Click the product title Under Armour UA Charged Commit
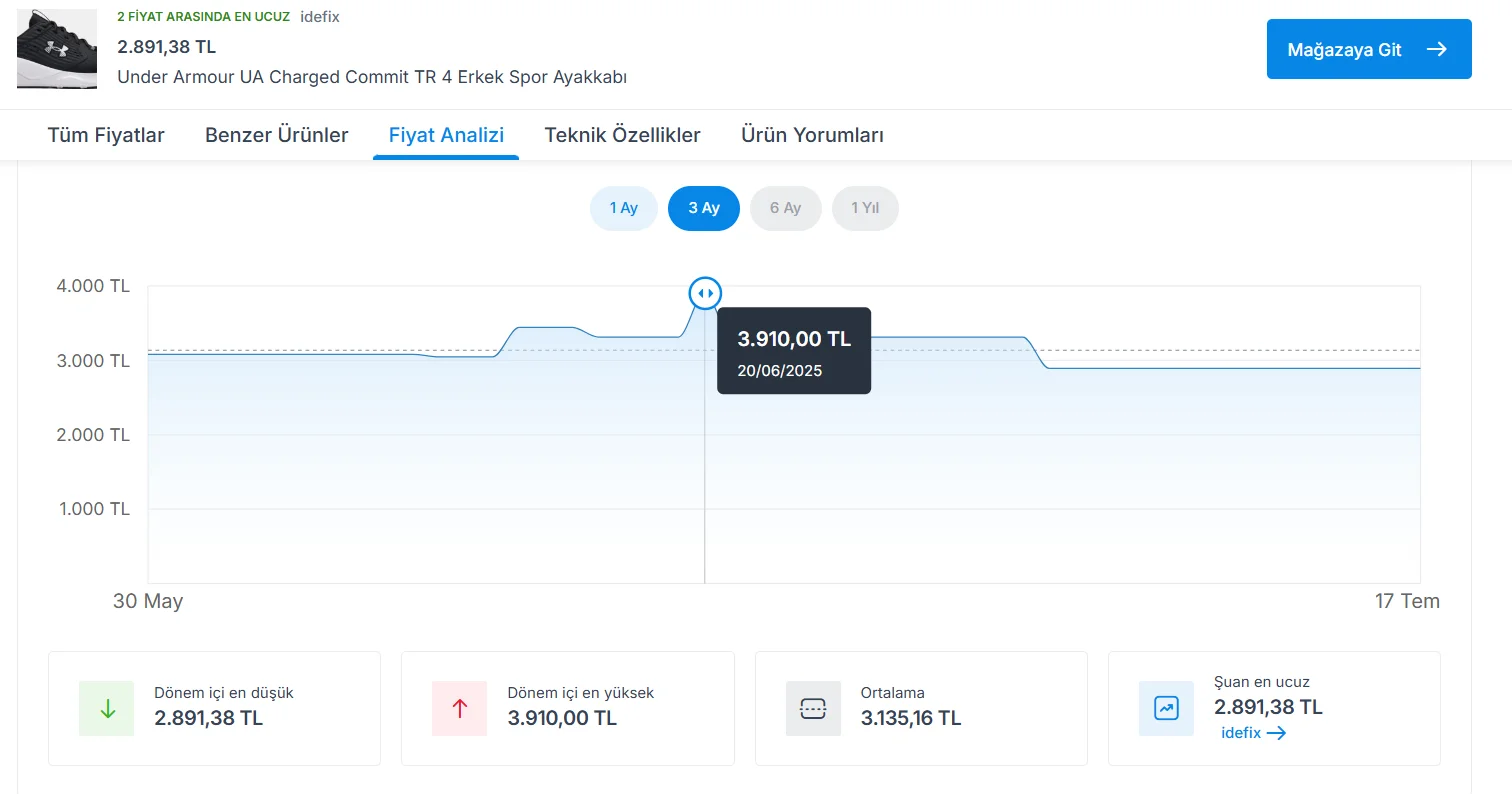Viewport: 1512px width, 794px height. tap(372, 77)
